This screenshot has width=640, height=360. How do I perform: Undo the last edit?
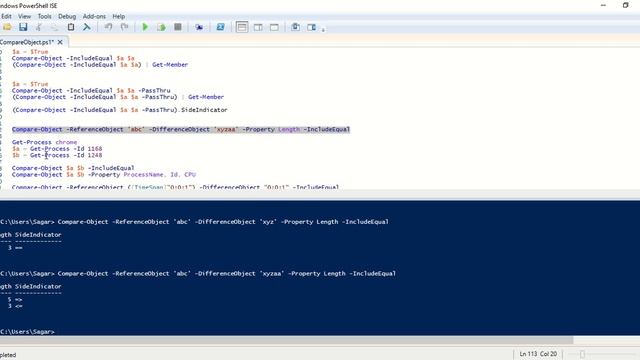(x=108, y=27)
